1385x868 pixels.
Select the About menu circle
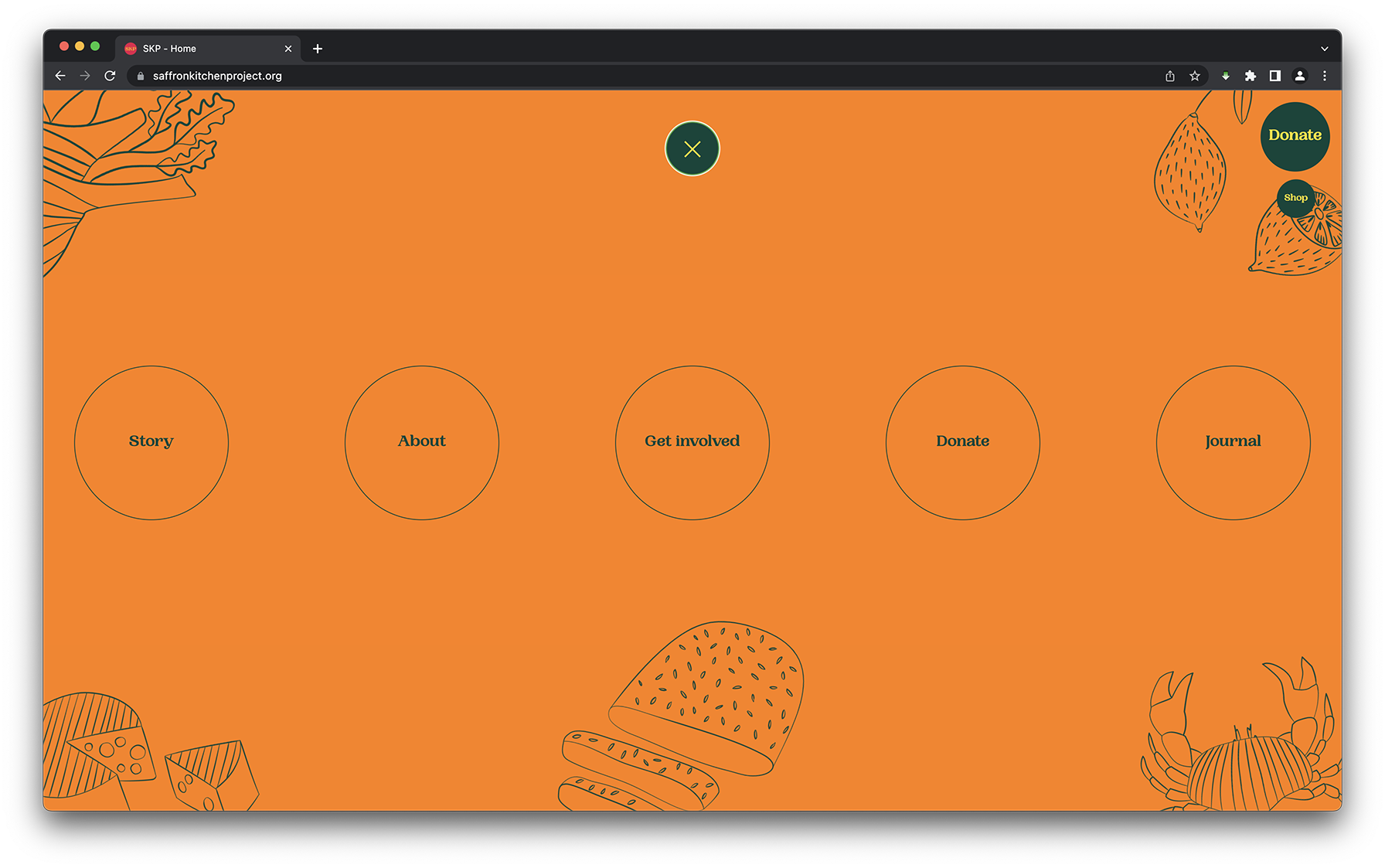coord(422,442)
